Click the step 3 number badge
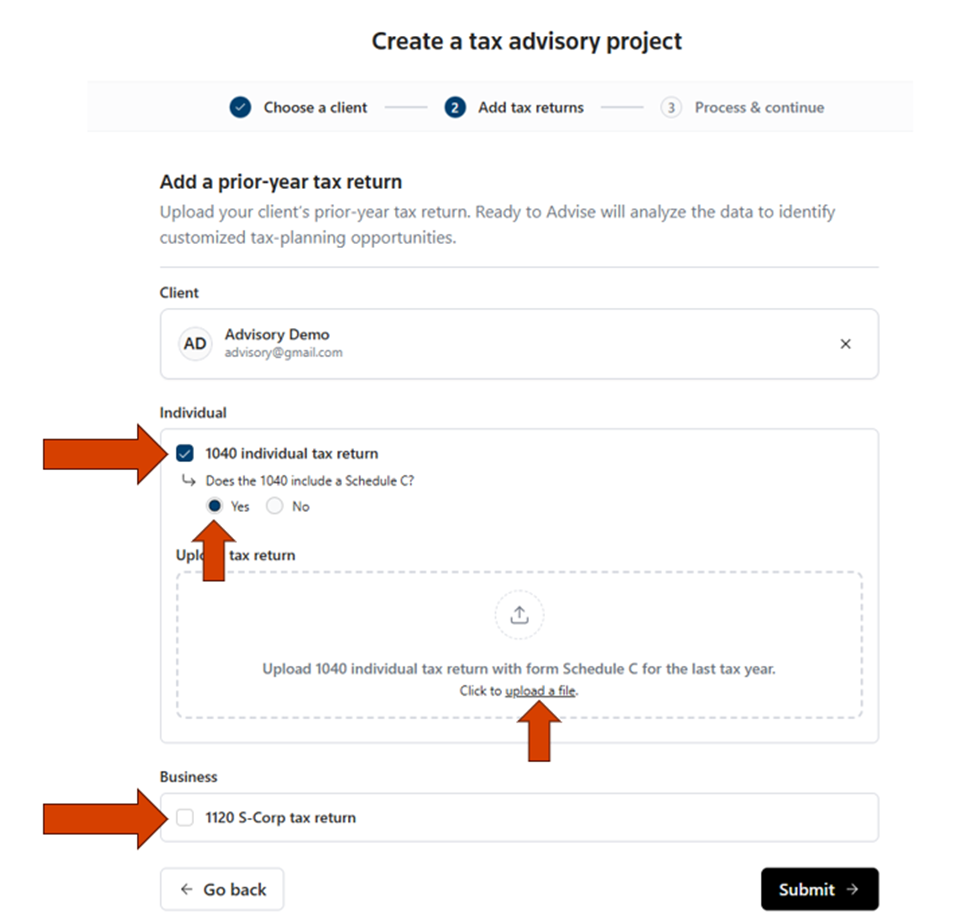The image size is (975, 922). pyautogui.click(x=671, y=108)
